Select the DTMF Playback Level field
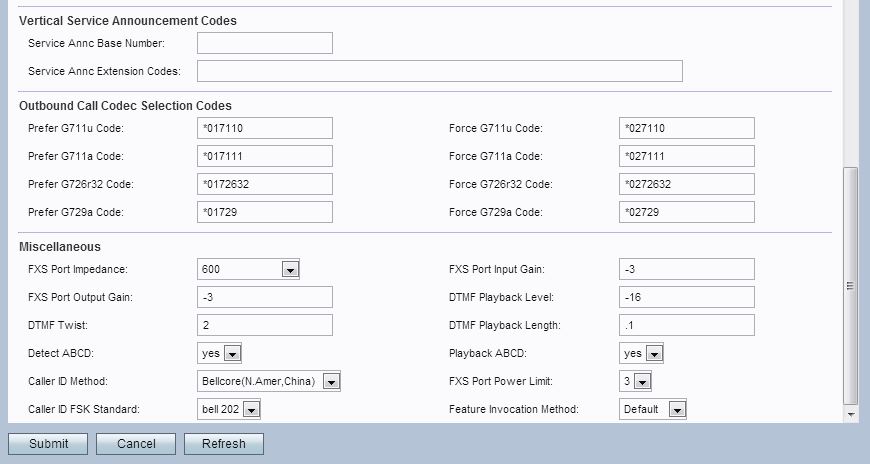 coord(686,297)
